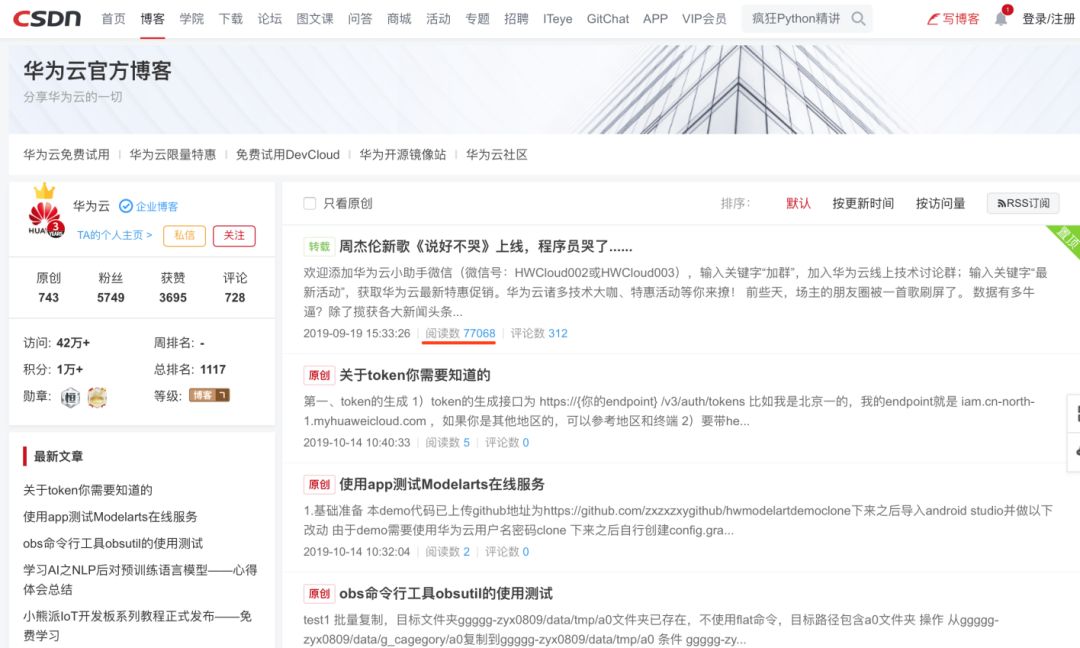Click the 华为云 username
The height and width of the screenshot is (648, 1080).
point(92,206)
